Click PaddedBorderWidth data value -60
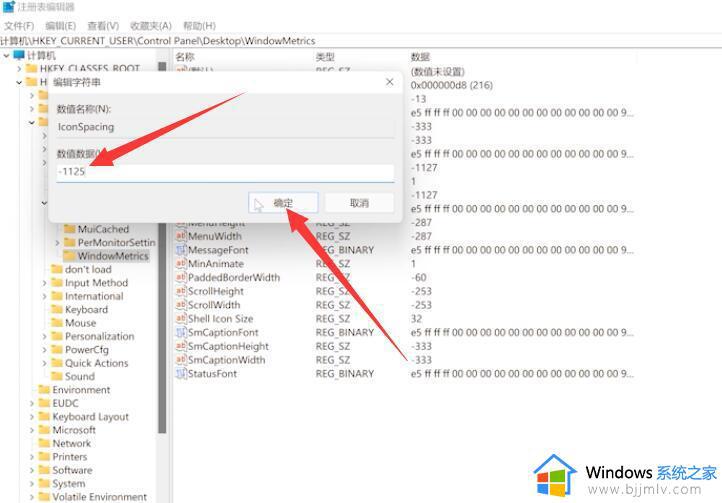This screenshot has width=722, height=503. [x=419, y=278]
